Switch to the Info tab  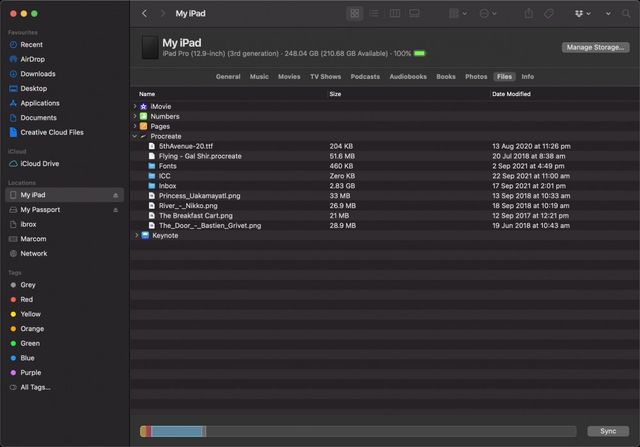click(x=527, y=77)
